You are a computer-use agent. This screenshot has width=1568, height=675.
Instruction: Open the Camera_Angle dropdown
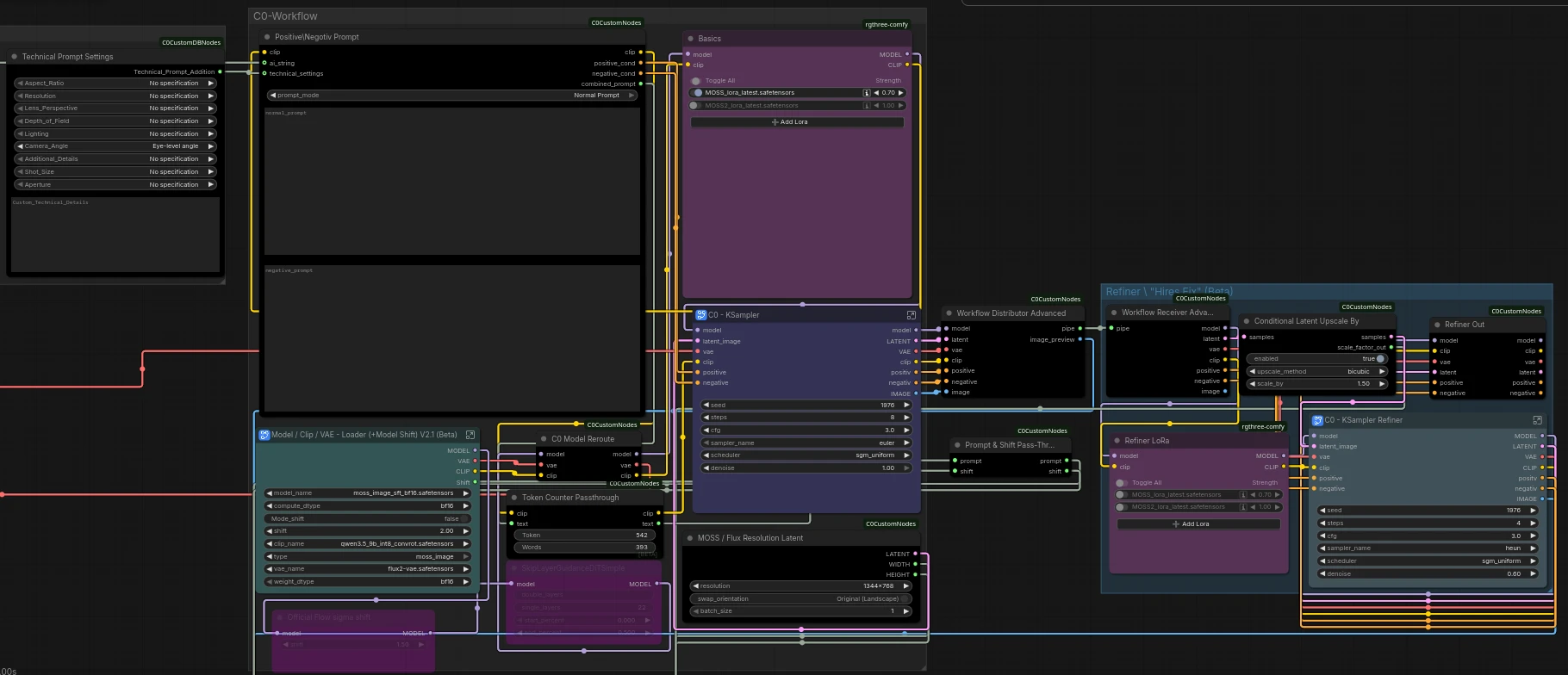(115, 146)
